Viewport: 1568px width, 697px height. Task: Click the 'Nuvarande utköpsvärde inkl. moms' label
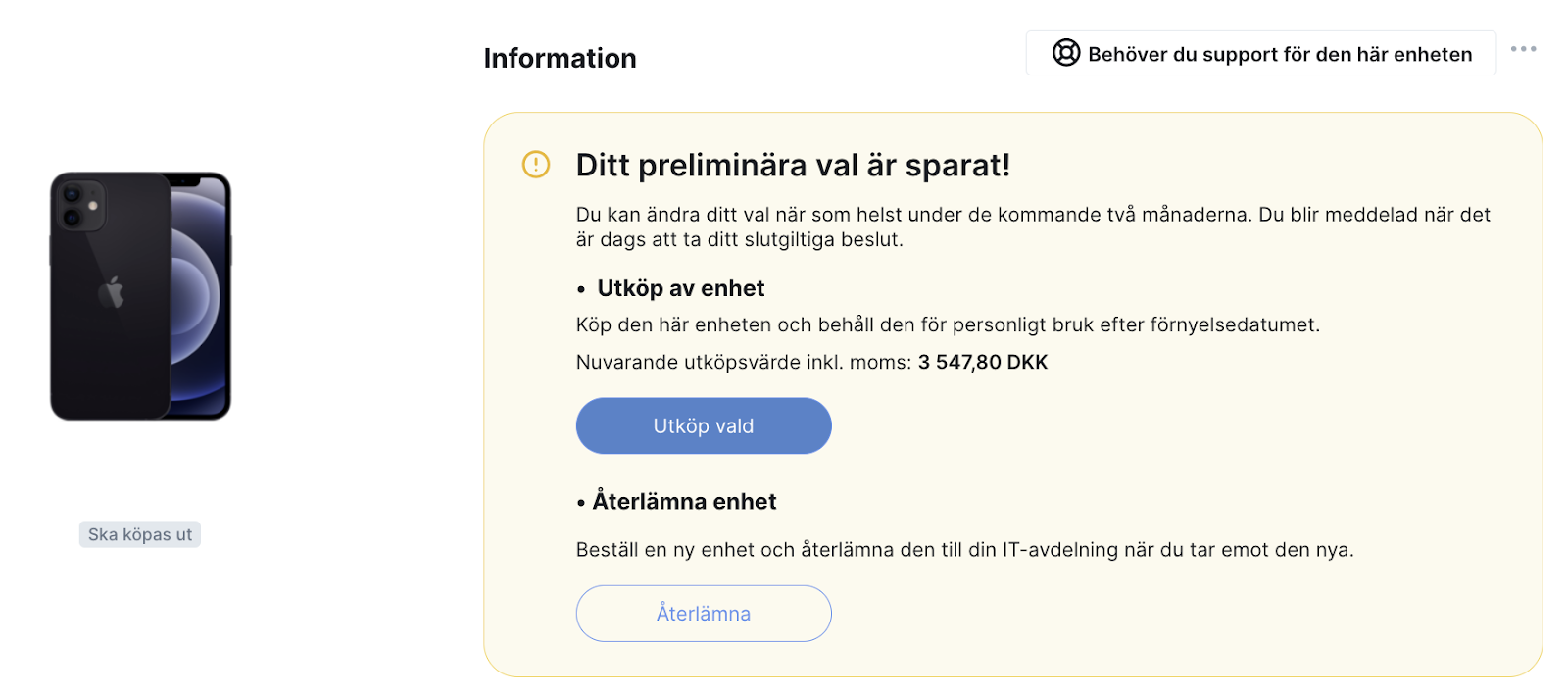coord(744,362)
